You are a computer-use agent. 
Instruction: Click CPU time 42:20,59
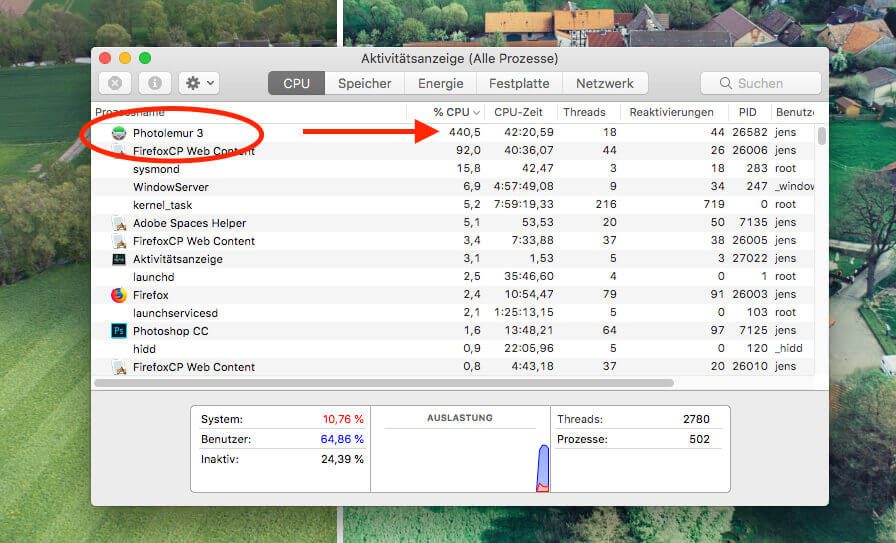point(529,133)
